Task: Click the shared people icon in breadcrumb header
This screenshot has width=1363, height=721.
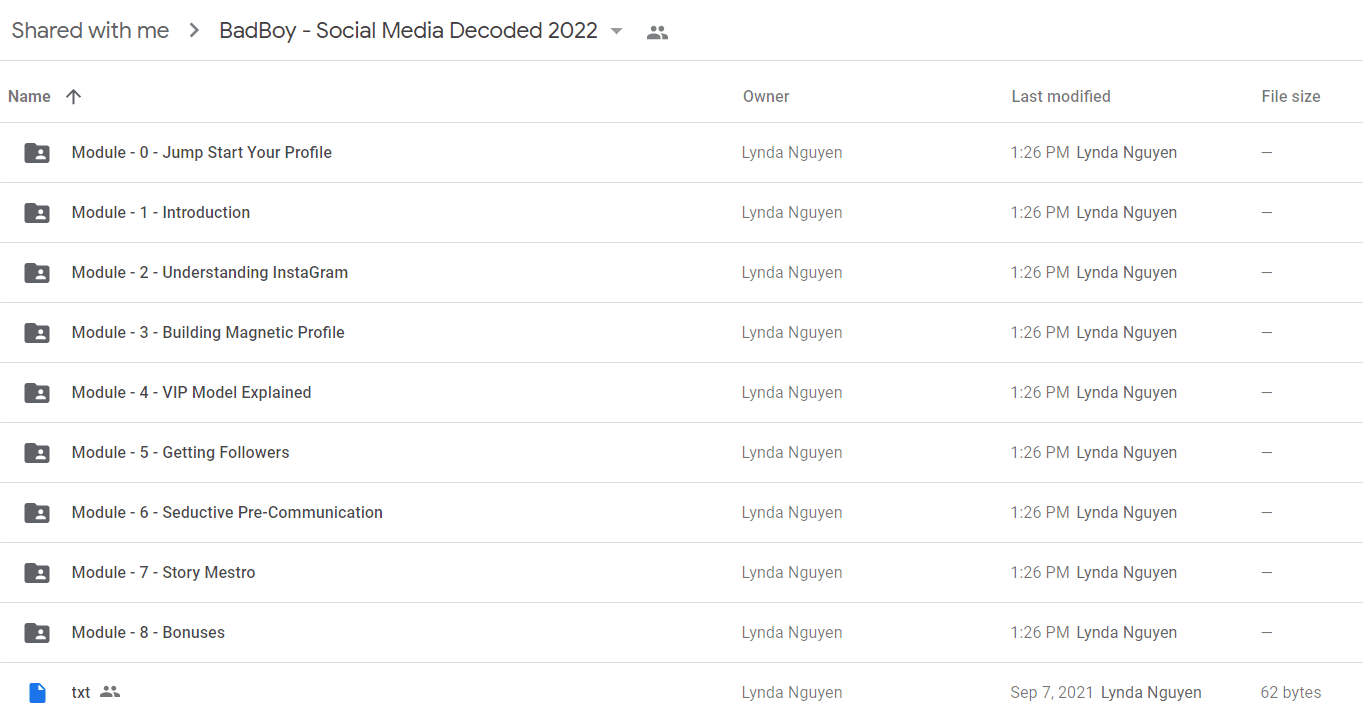Action: pos(657,32)
